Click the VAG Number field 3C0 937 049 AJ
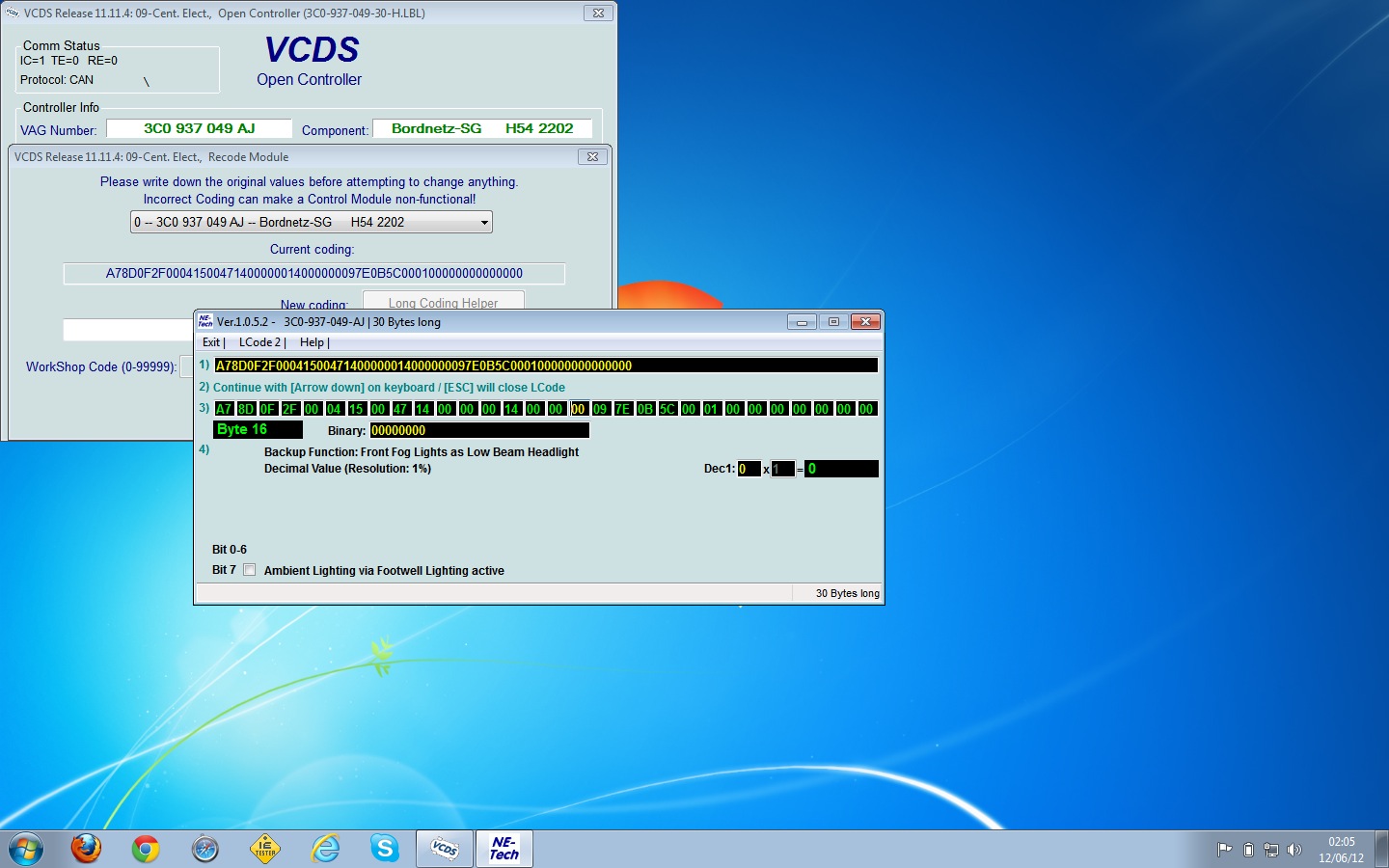The image size is (1389, 868). click(199, 128)
